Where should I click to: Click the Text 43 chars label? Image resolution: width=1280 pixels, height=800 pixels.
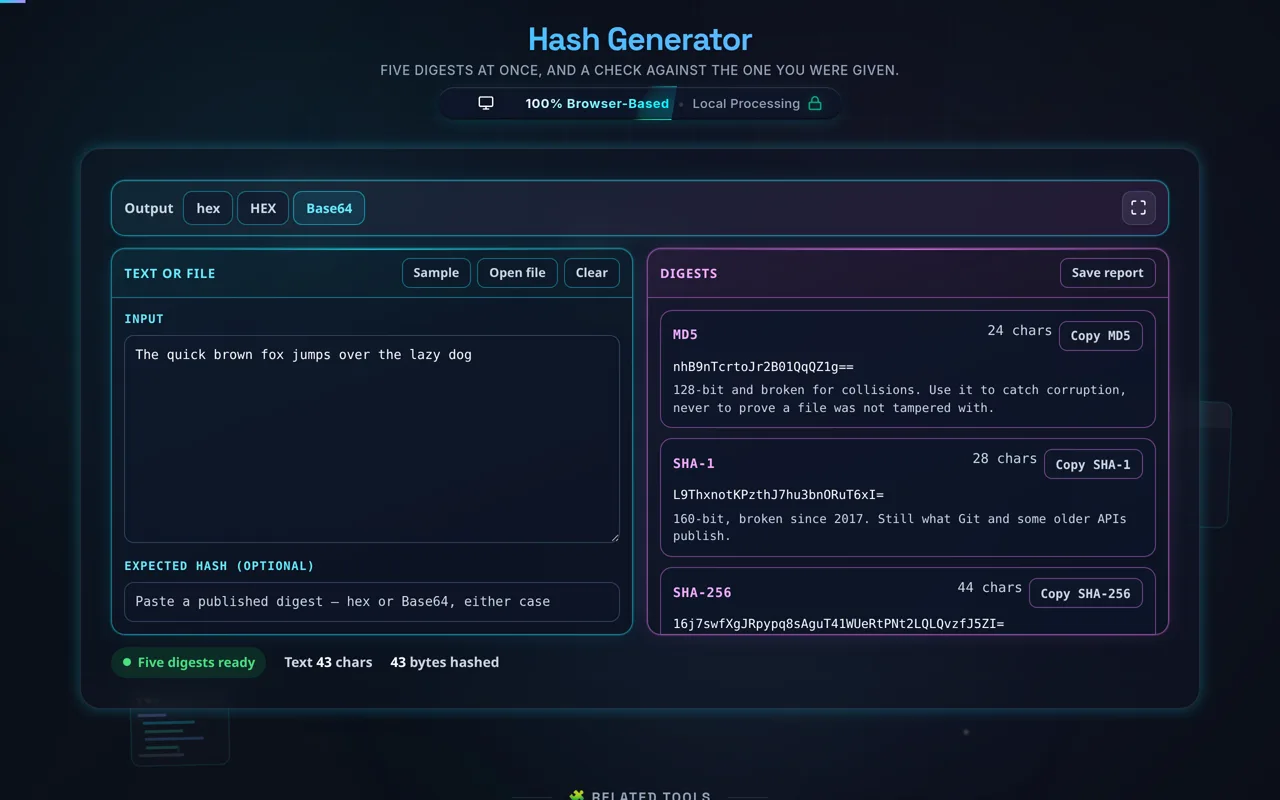coord(328,662)
